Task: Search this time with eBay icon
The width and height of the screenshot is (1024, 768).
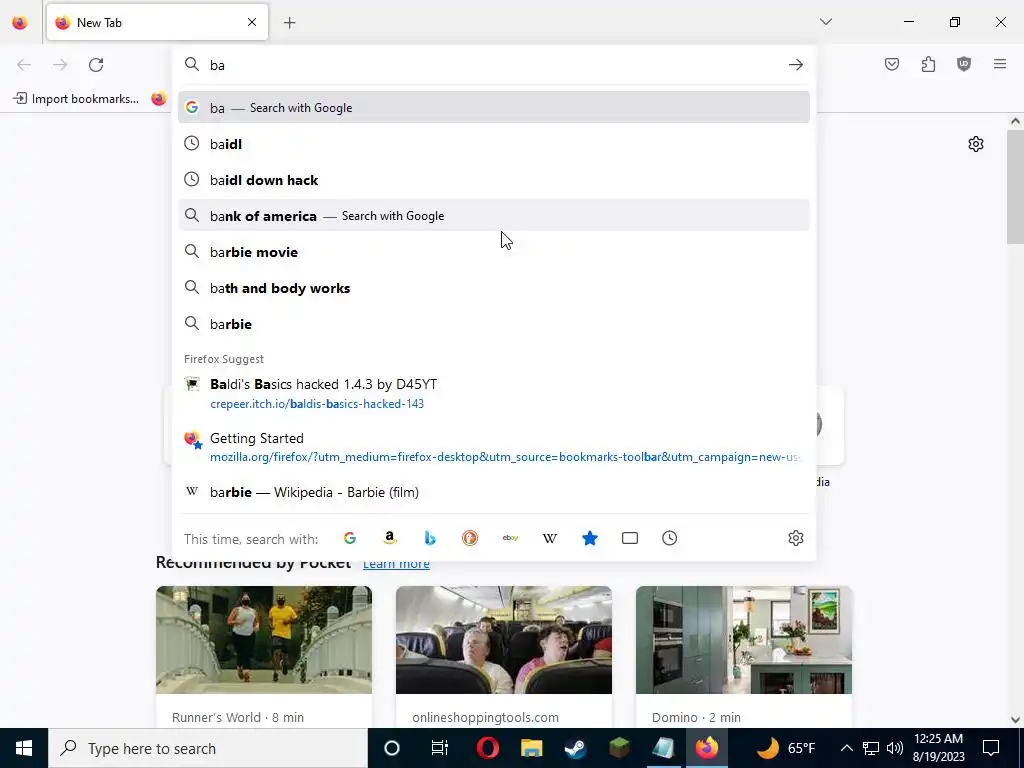Action: pos(510,538)
